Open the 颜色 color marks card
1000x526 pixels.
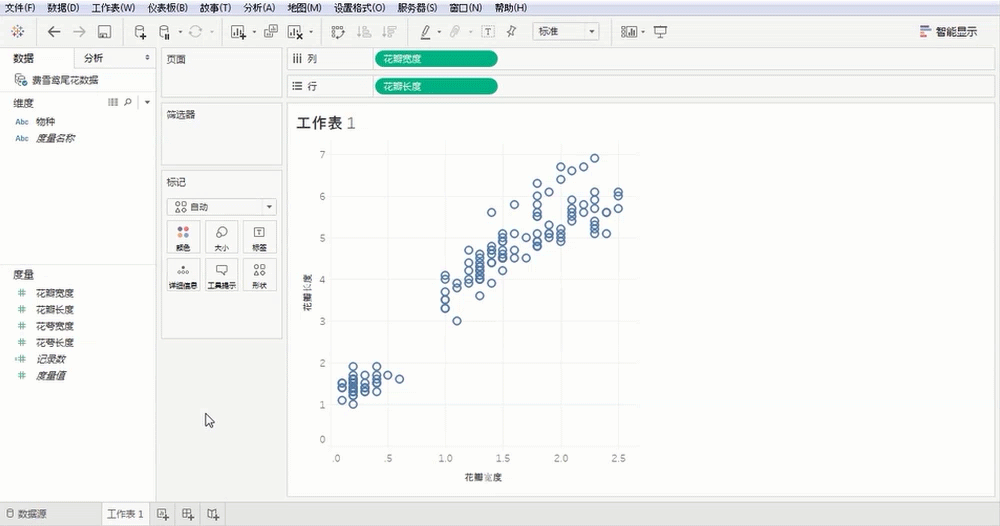click(x=183, y=237)
